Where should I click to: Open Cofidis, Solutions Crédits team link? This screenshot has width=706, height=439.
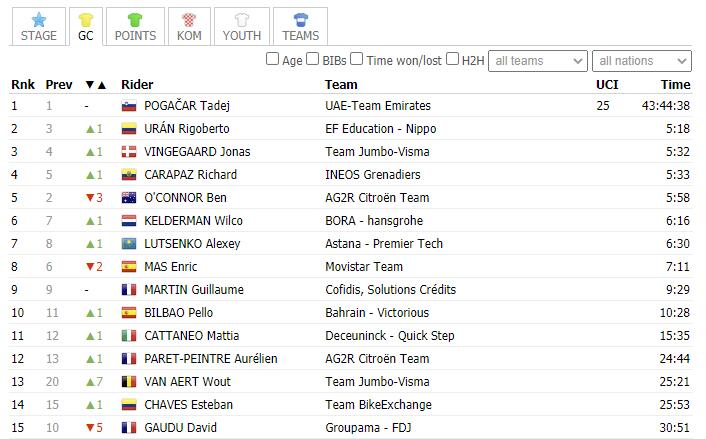click(390, 290)
